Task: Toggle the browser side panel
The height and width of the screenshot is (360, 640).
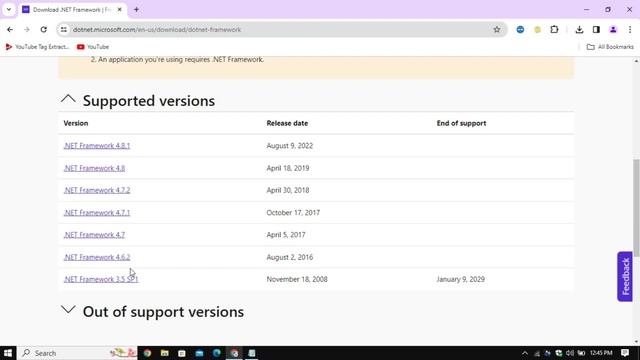Action: 596,29
